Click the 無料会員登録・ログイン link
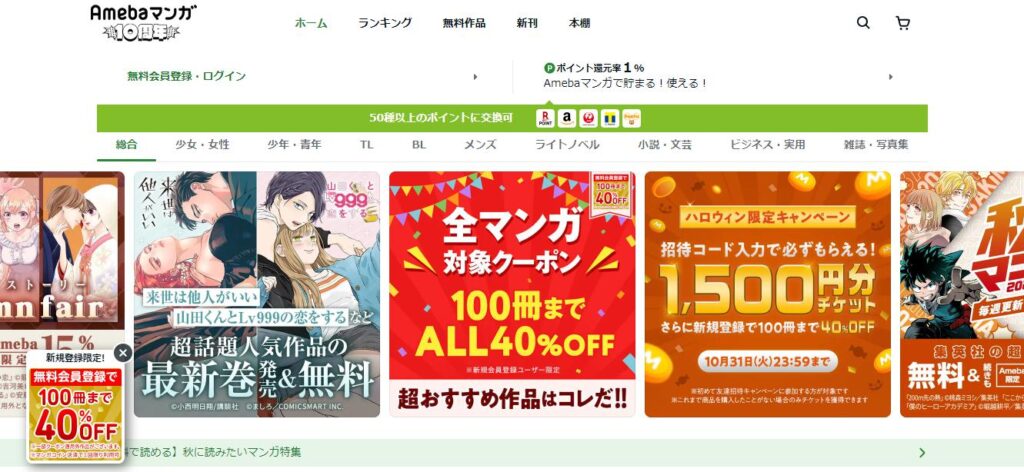The image size is (1024, 472). 187,76
